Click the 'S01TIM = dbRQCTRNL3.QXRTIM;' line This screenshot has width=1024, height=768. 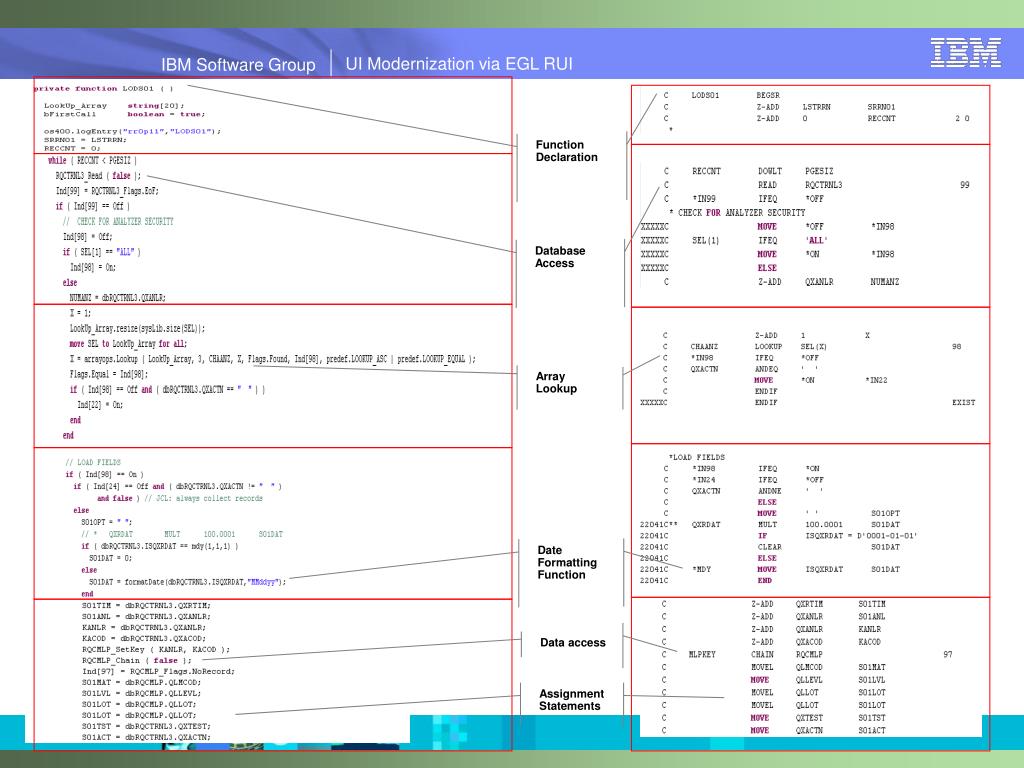(x=146, y=605)
